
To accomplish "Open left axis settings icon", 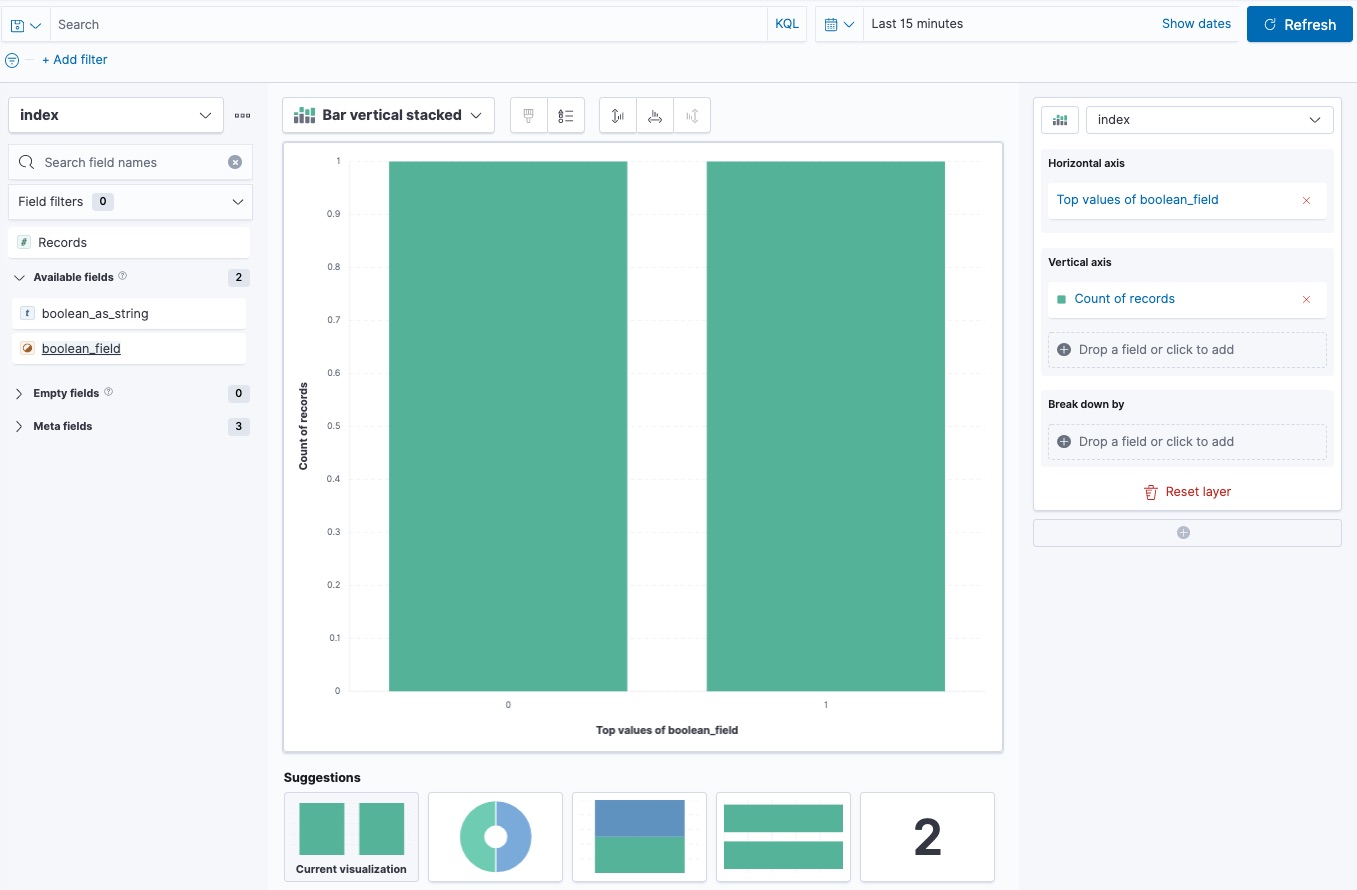I will (x=618, y=116).
